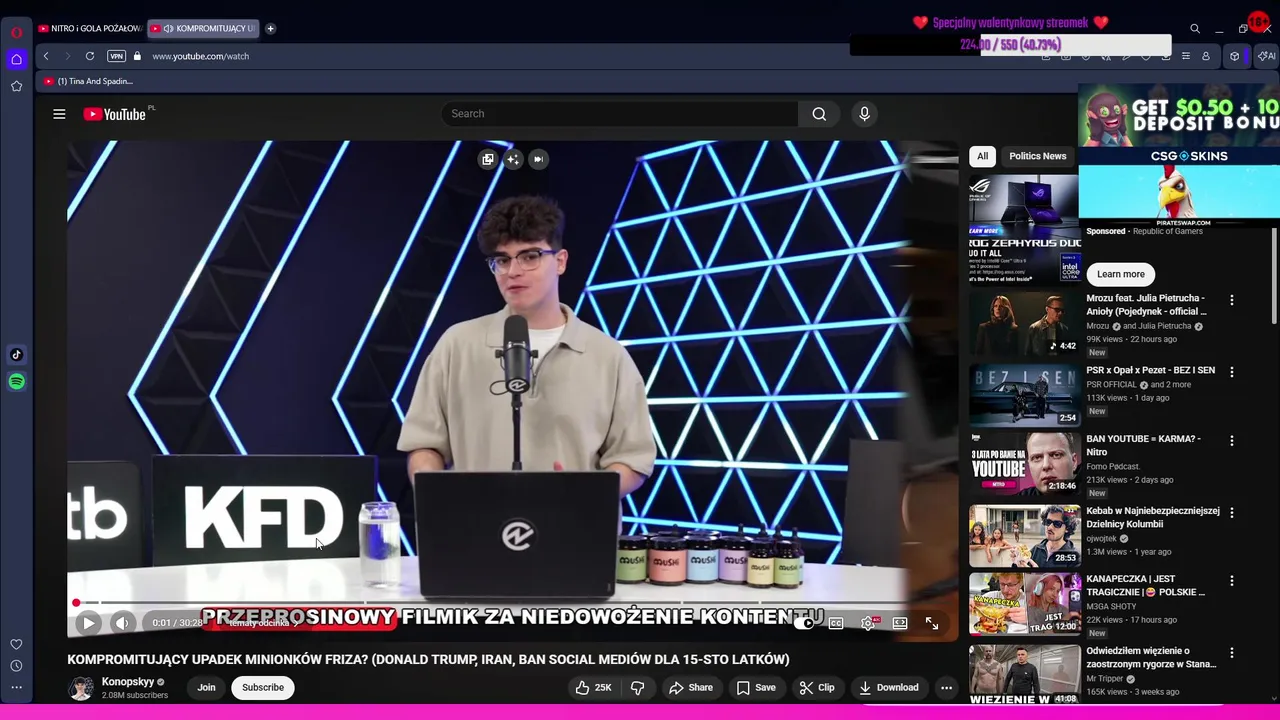Open options for Mrozu feat. Julia Pietrucha
Viewport: 1280px width, 720px height.
coord(1232,300)
